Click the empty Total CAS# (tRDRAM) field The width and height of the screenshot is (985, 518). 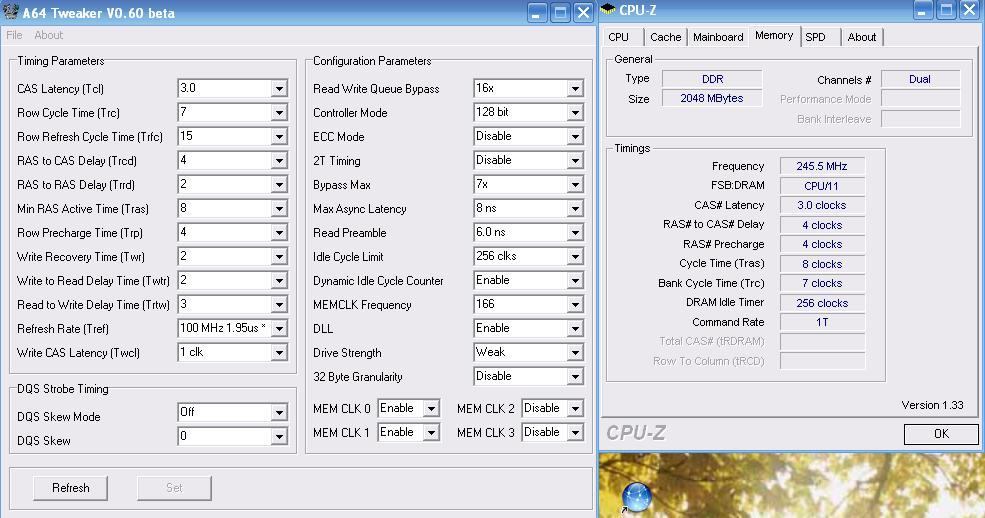tap(822, 342)
